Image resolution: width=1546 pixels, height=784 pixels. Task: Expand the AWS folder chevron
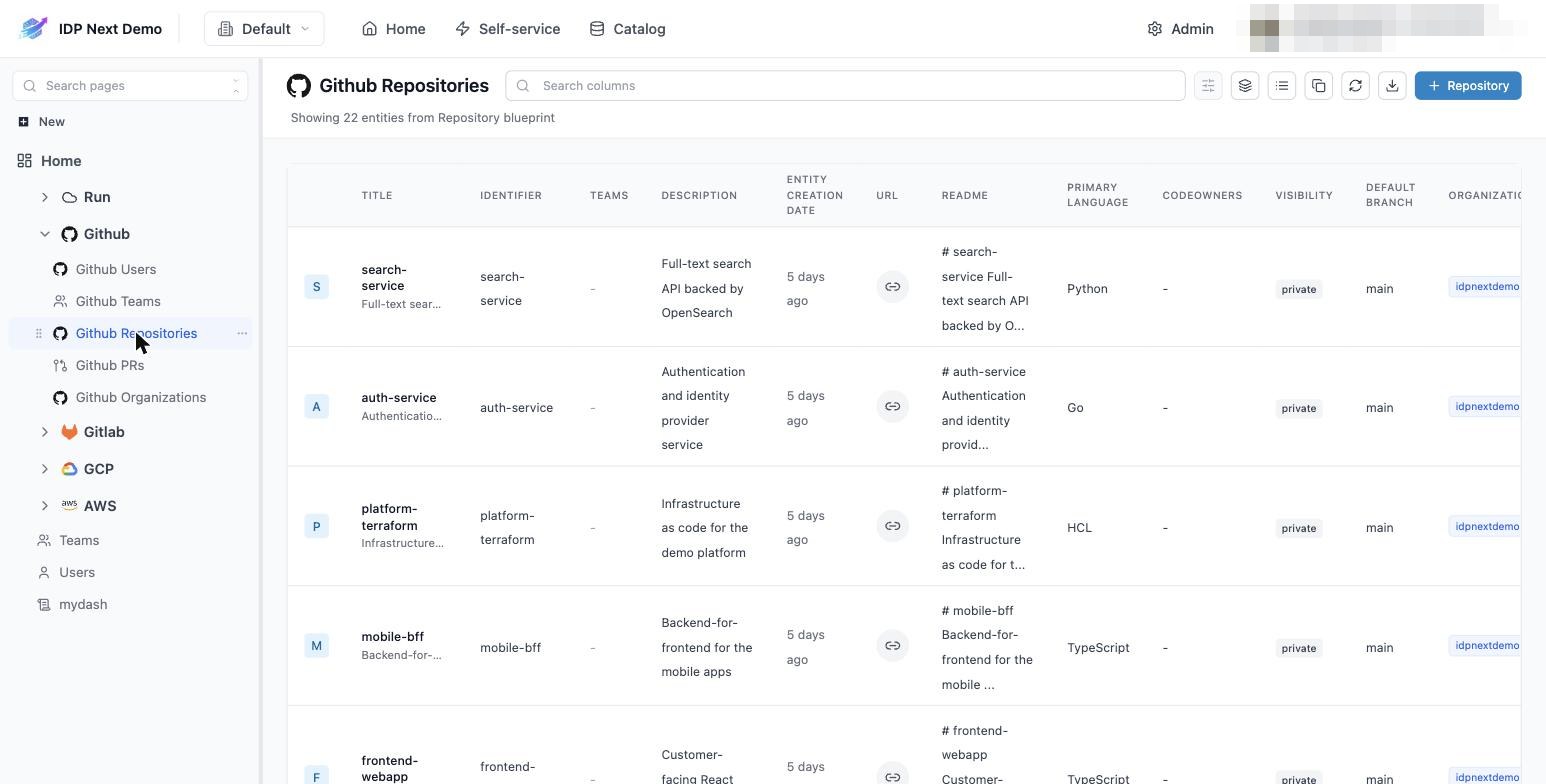click(45, 506)
